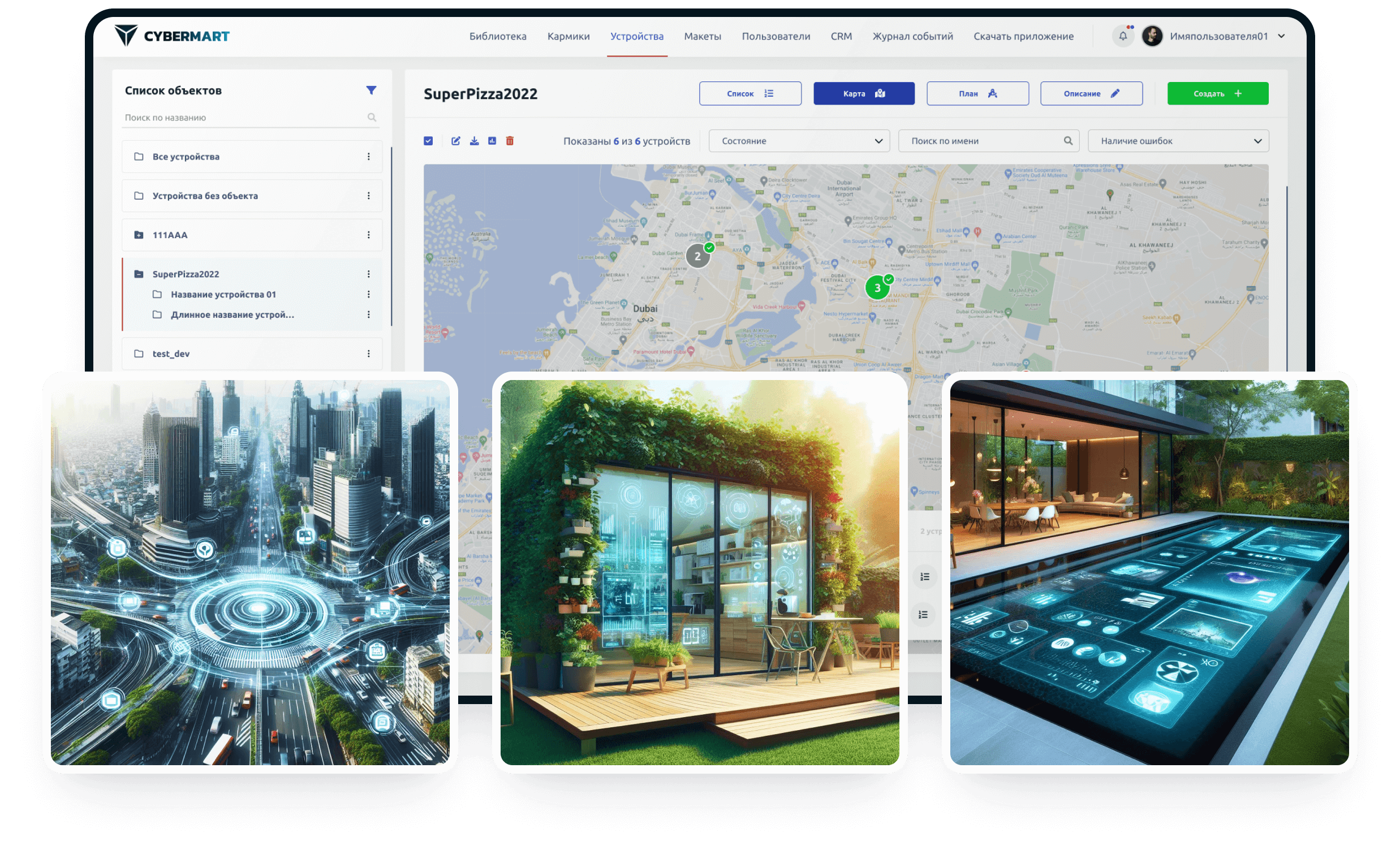Click the user avatar picture
The width and height of the screenshot is (1400, 850).
(1152, 36)
